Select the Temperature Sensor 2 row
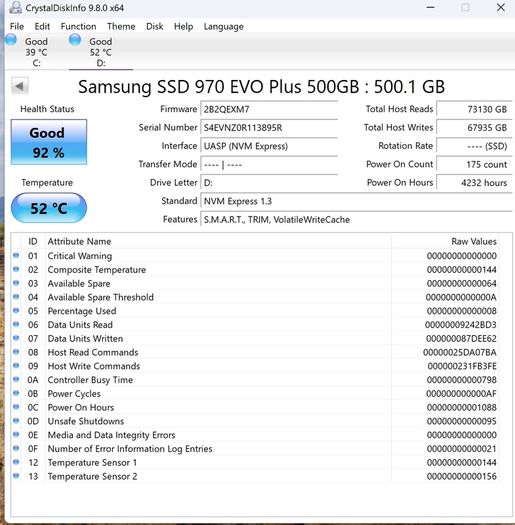 [255, 476]
